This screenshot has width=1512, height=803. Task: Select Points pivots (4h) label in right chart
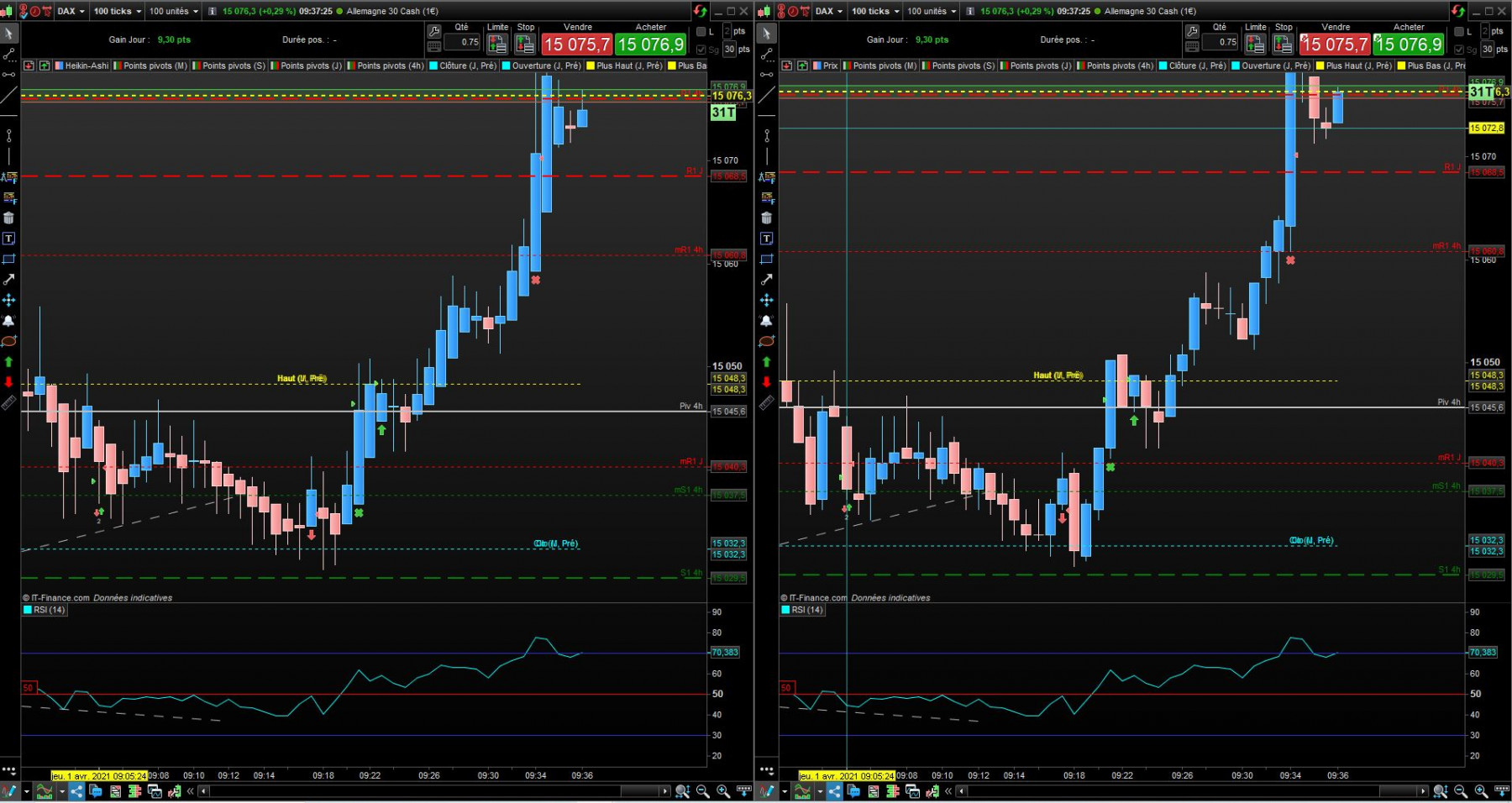1120,66
